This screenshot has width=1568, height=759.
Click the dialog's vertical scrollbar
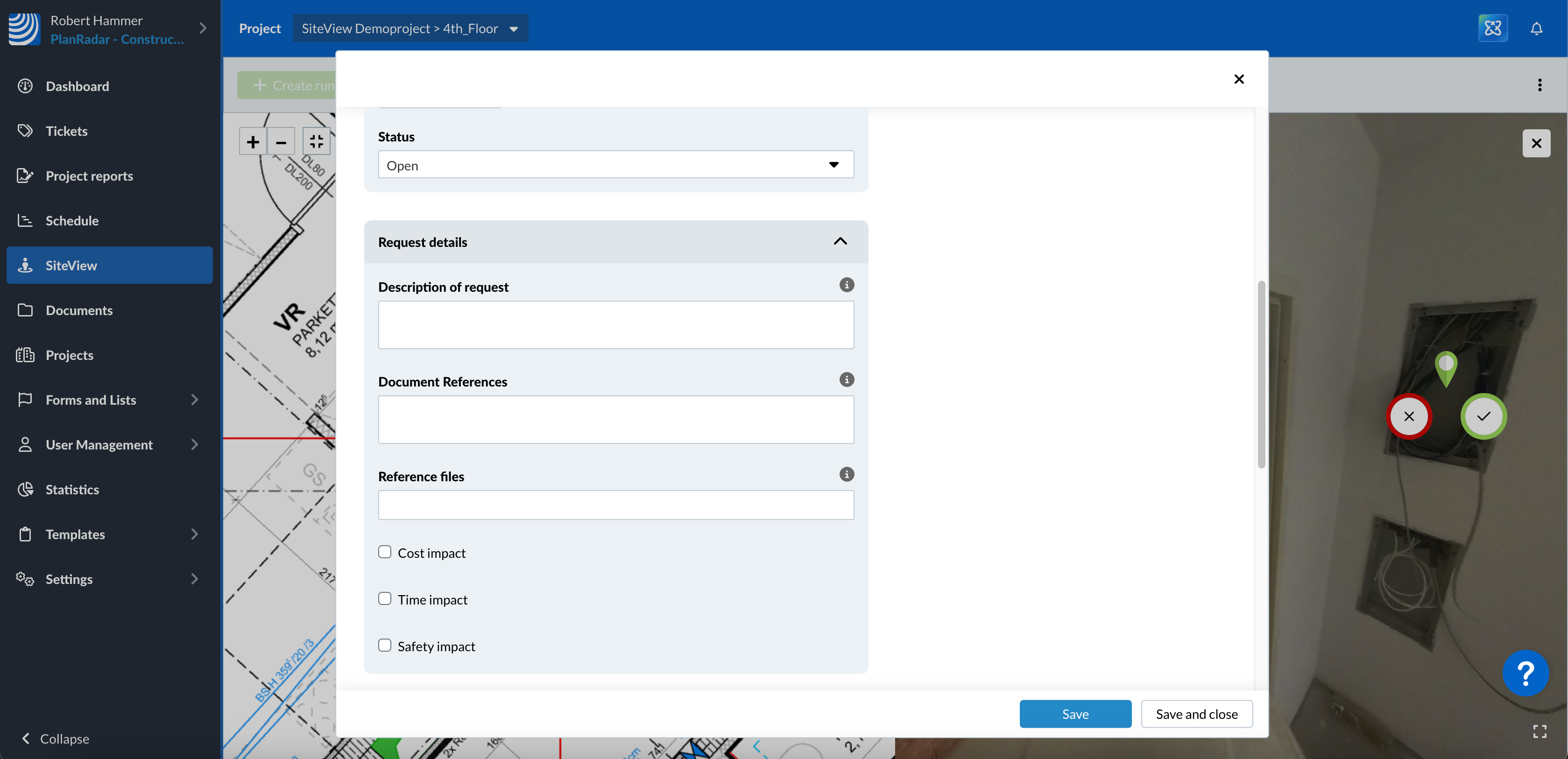[1261, 374]
